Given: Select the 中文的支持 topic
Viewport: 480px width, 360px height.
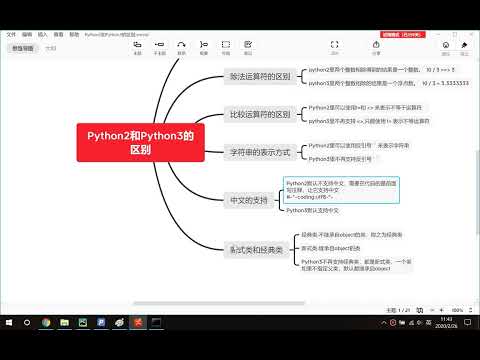Looking at the screenshot, I should [249, 200].
